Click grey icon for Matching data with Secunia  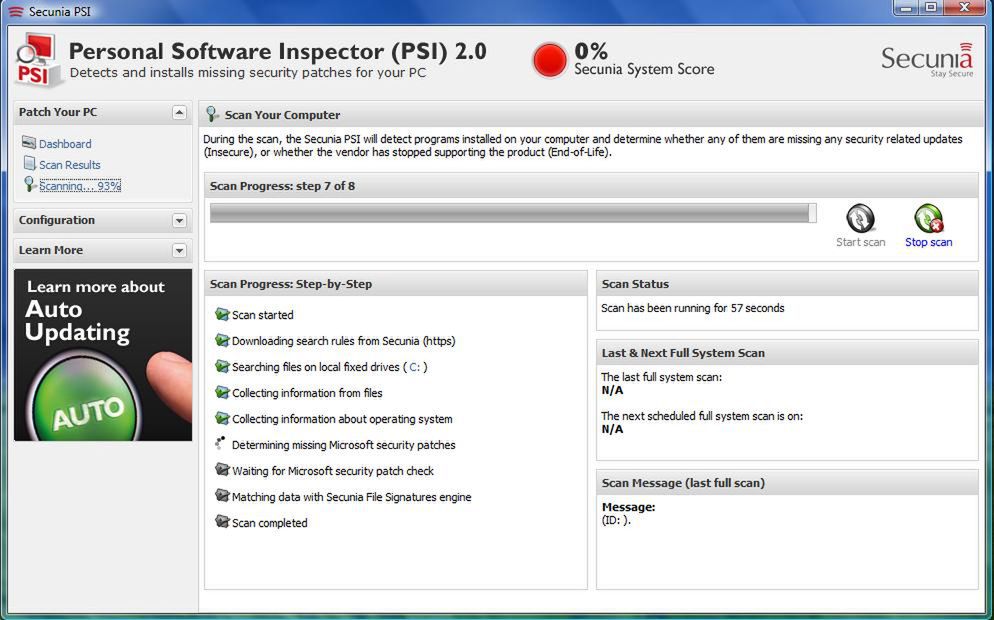click(222, 496)
